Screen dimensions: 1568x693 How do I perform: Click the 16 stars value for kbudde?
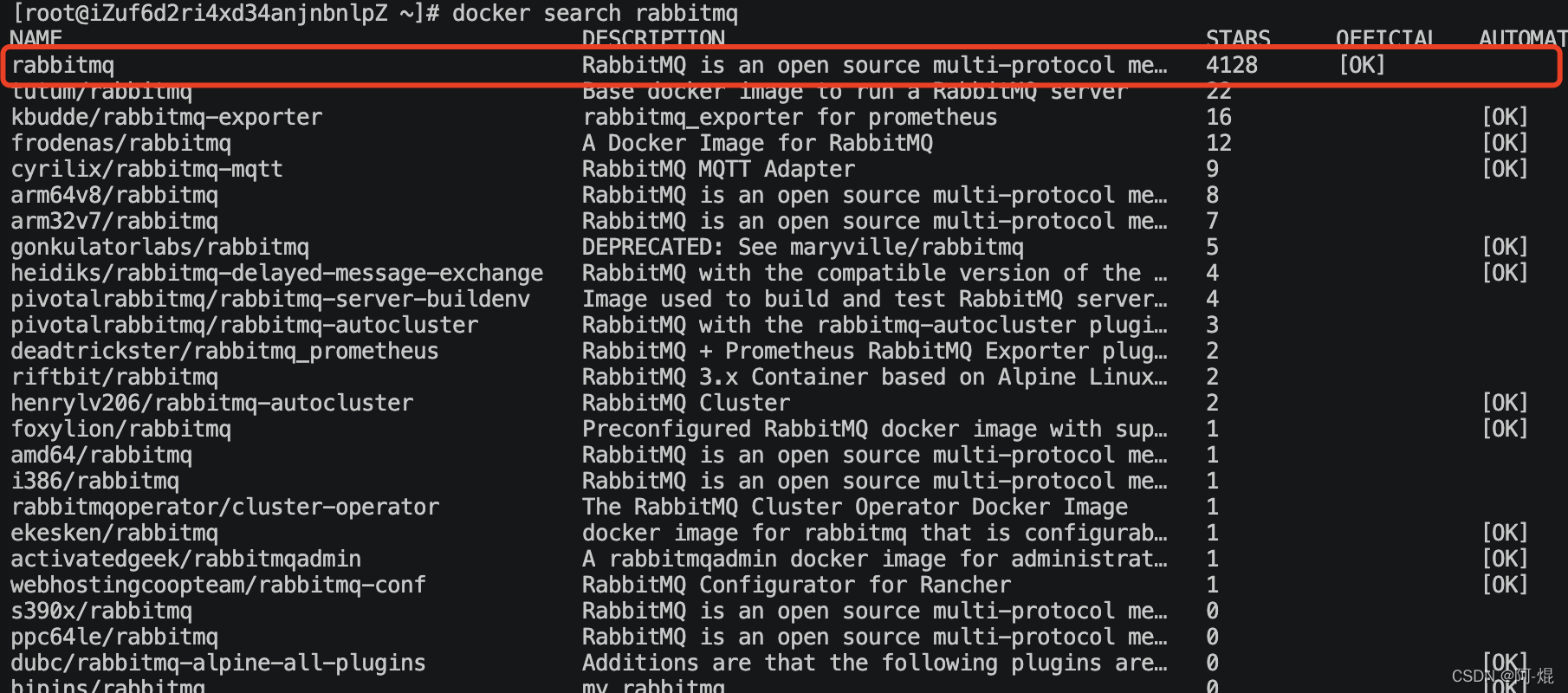click(1219, 117)
